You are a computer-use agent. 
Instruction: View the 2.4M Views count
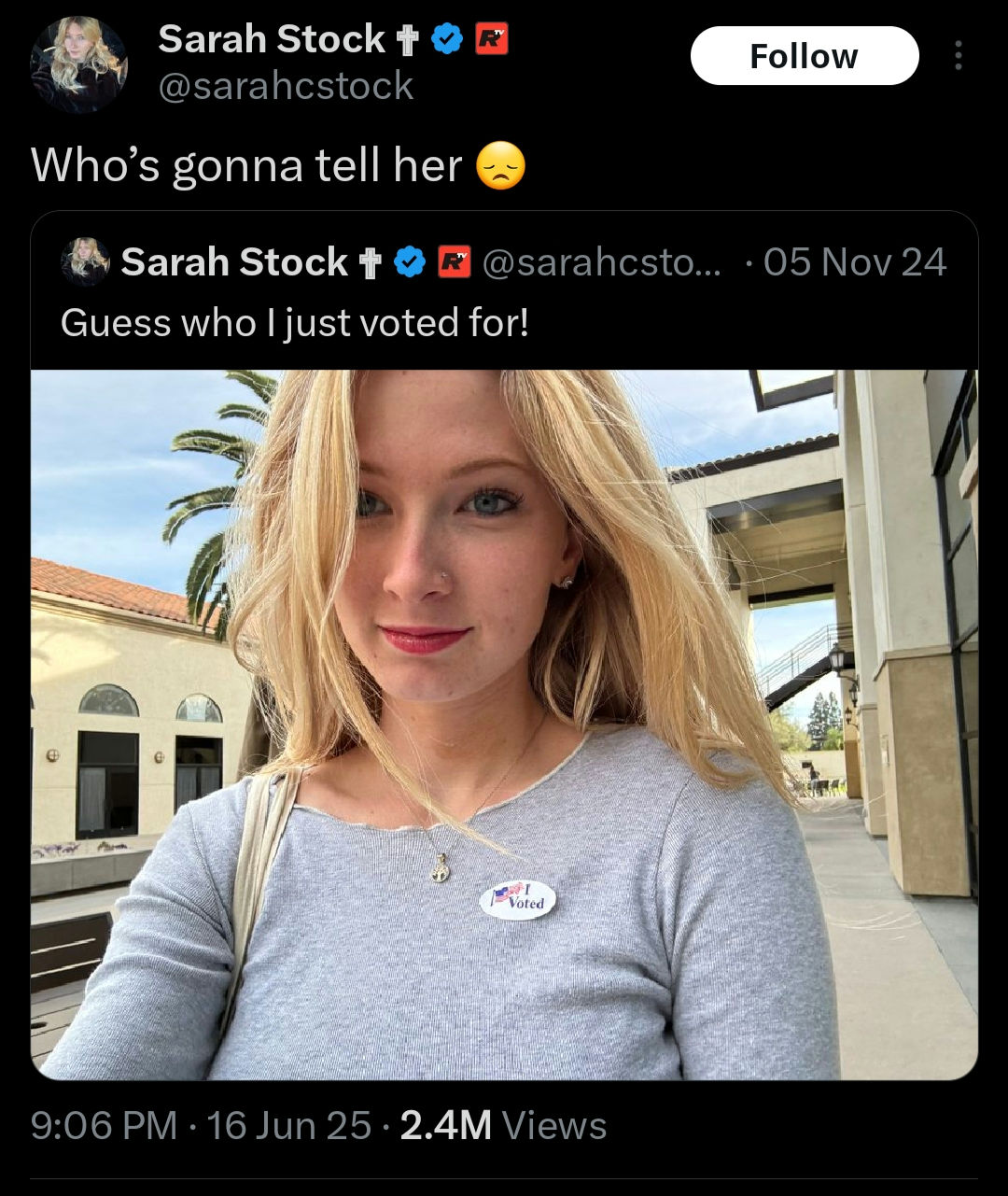coord(503,1125)
